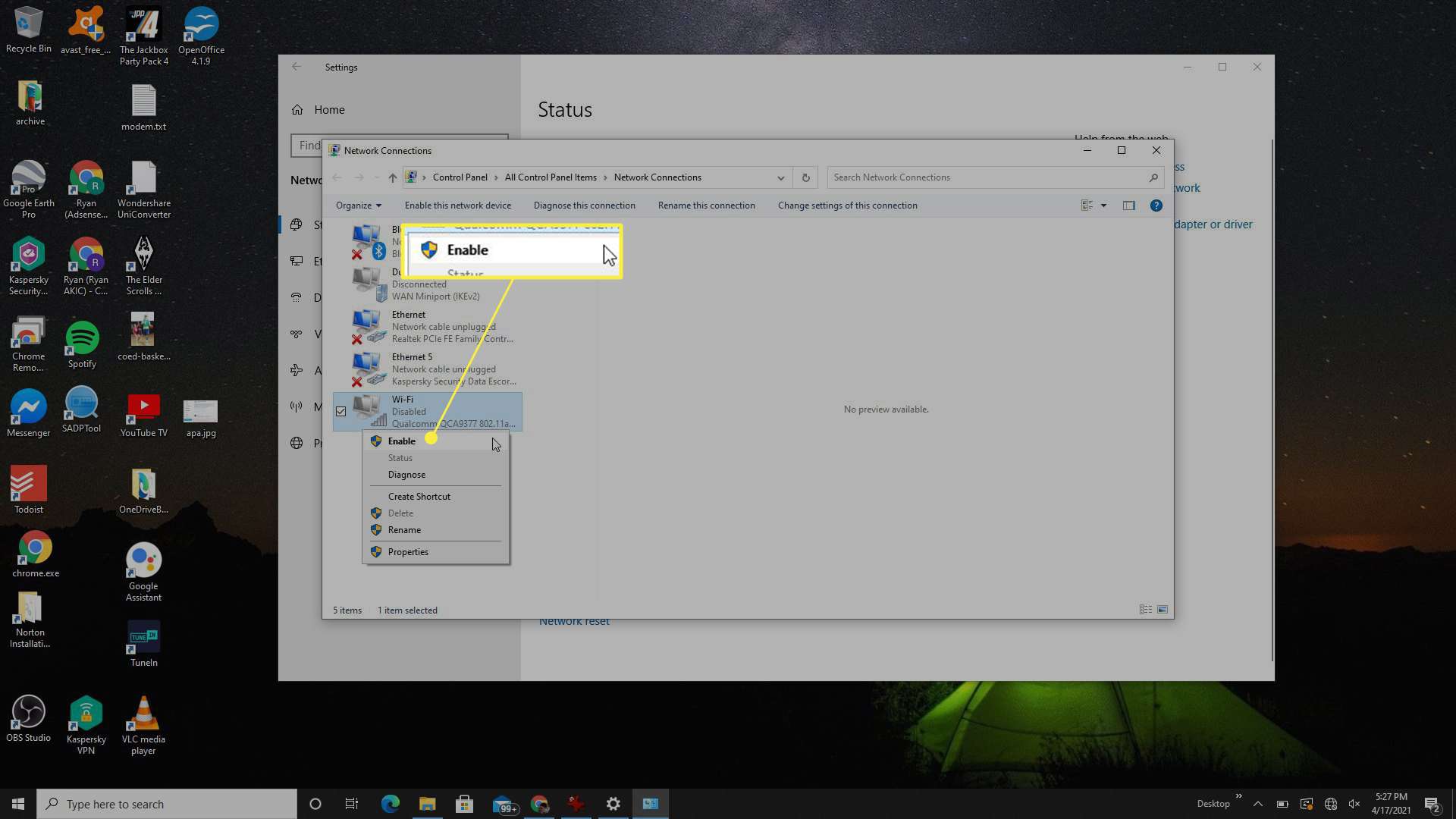Select Properties from the Wi-Fi context menu
Image resolution: width=1456 pixels, height=819 pixels.
coord(408,551)
